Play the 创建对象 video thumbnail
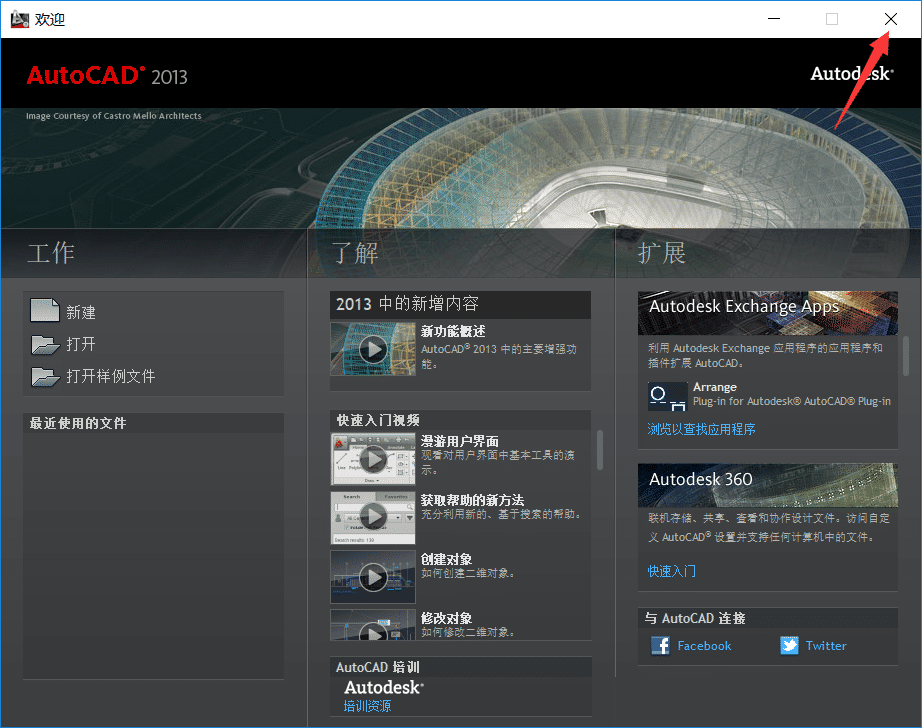The height and width of the screenshot is (728, 922). click(373, 576)
